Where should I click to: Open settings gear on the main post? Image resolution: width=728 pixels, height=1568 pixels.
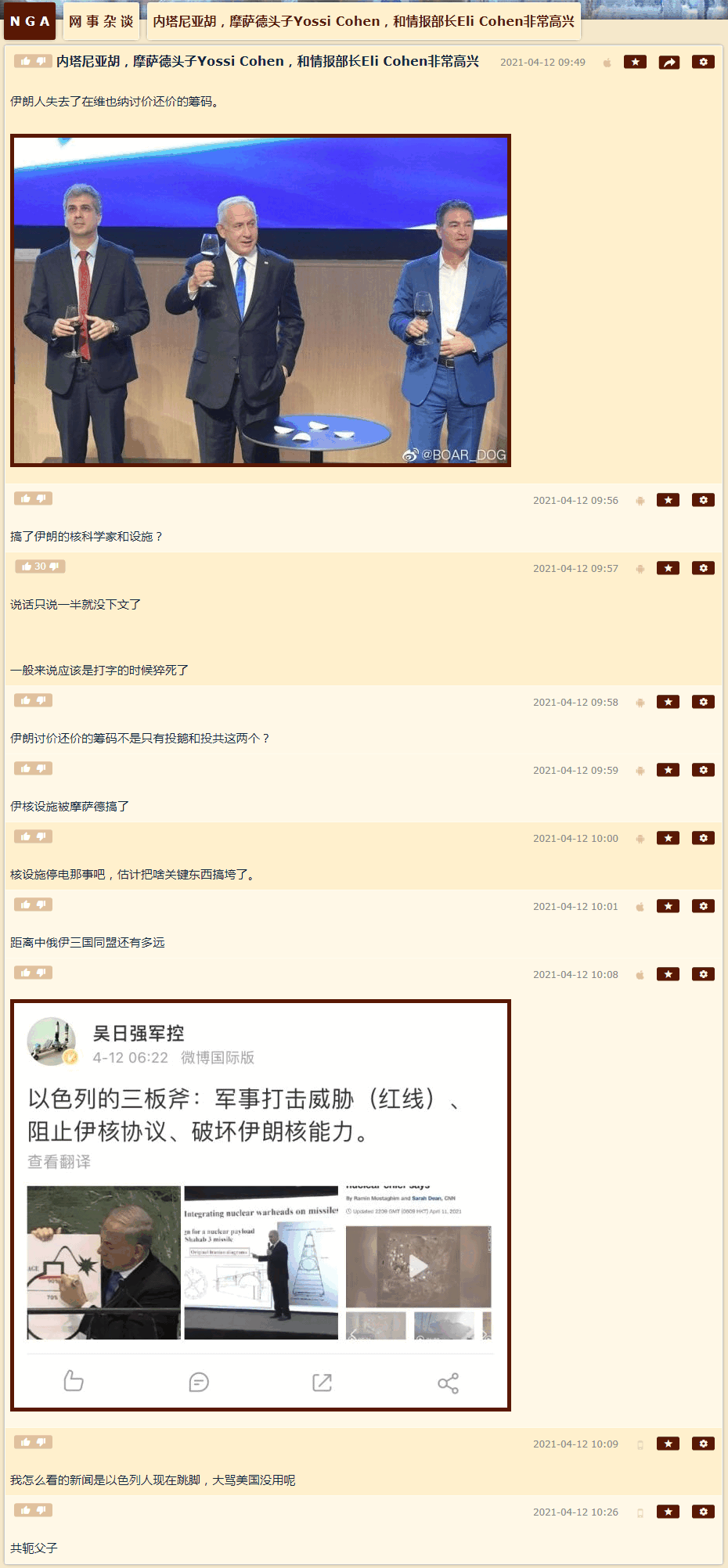click(x=703, y=62)
